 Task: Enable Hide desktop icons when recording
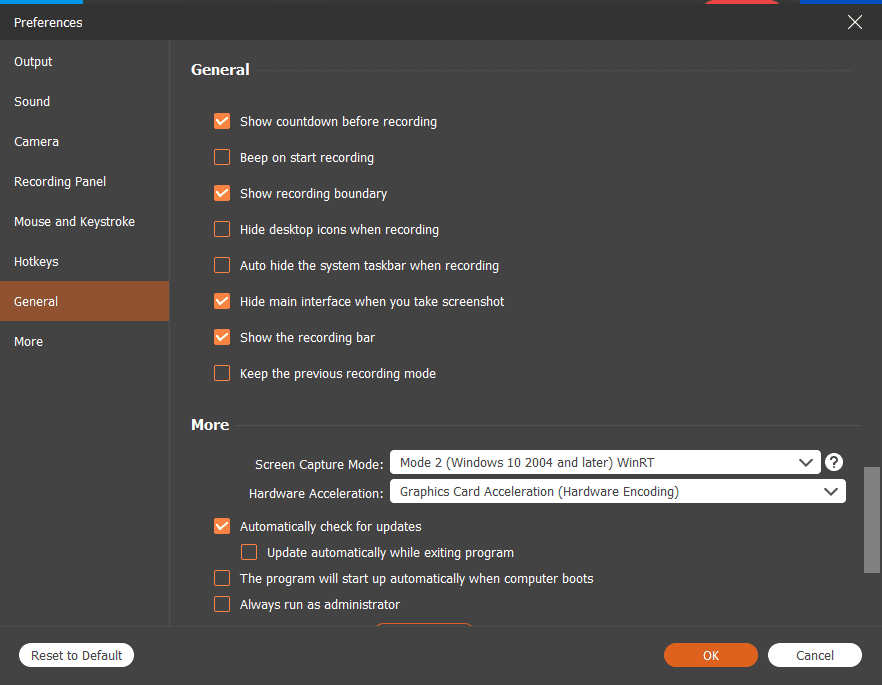(222, 229)
